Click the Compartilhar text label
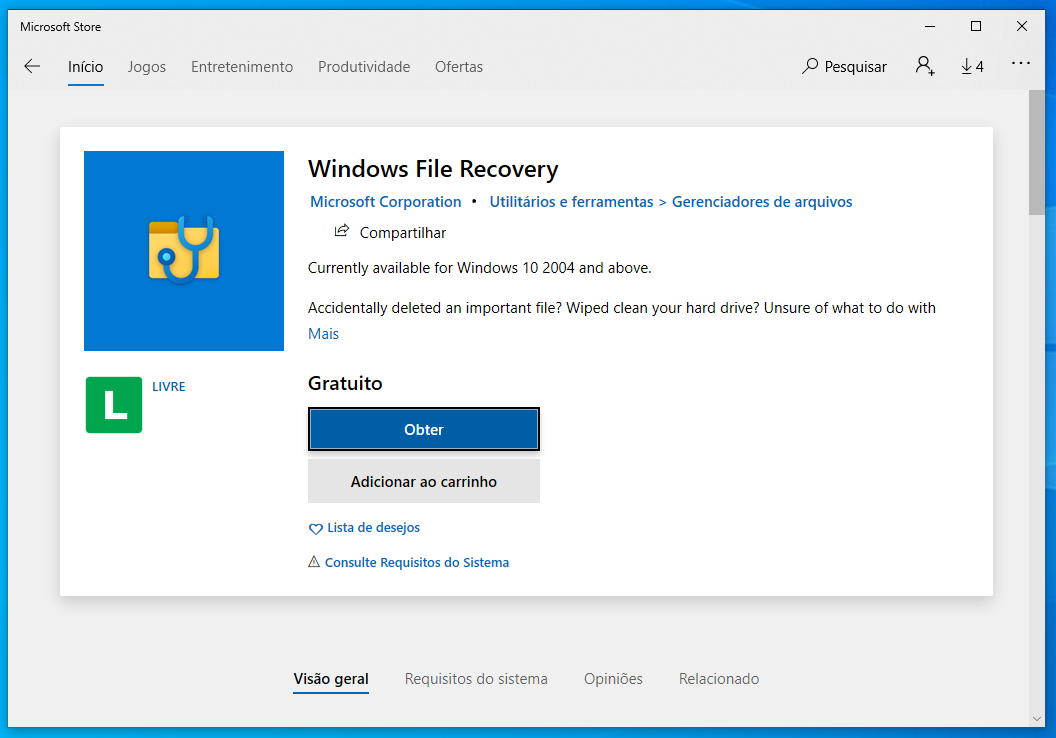Viewport: 1056px width, 738px height. (x=403, y=232)
